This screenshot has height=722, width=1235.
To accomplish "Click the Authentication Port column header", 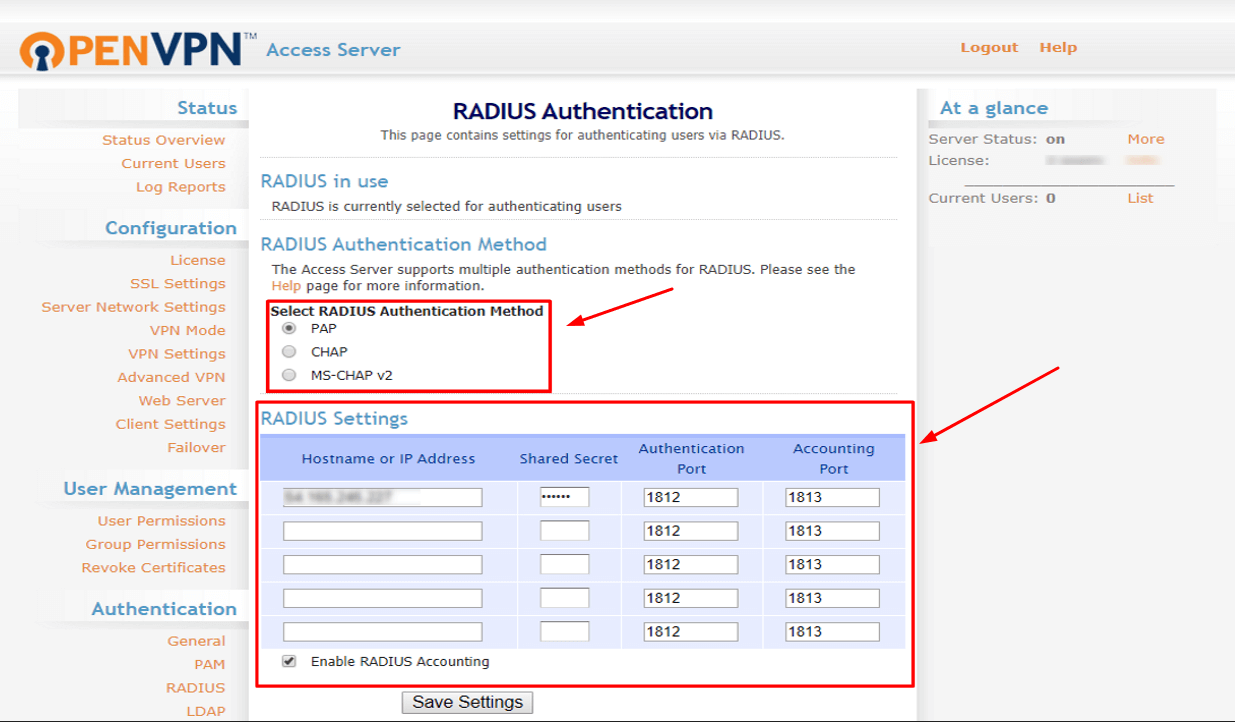I will point(691,459).
